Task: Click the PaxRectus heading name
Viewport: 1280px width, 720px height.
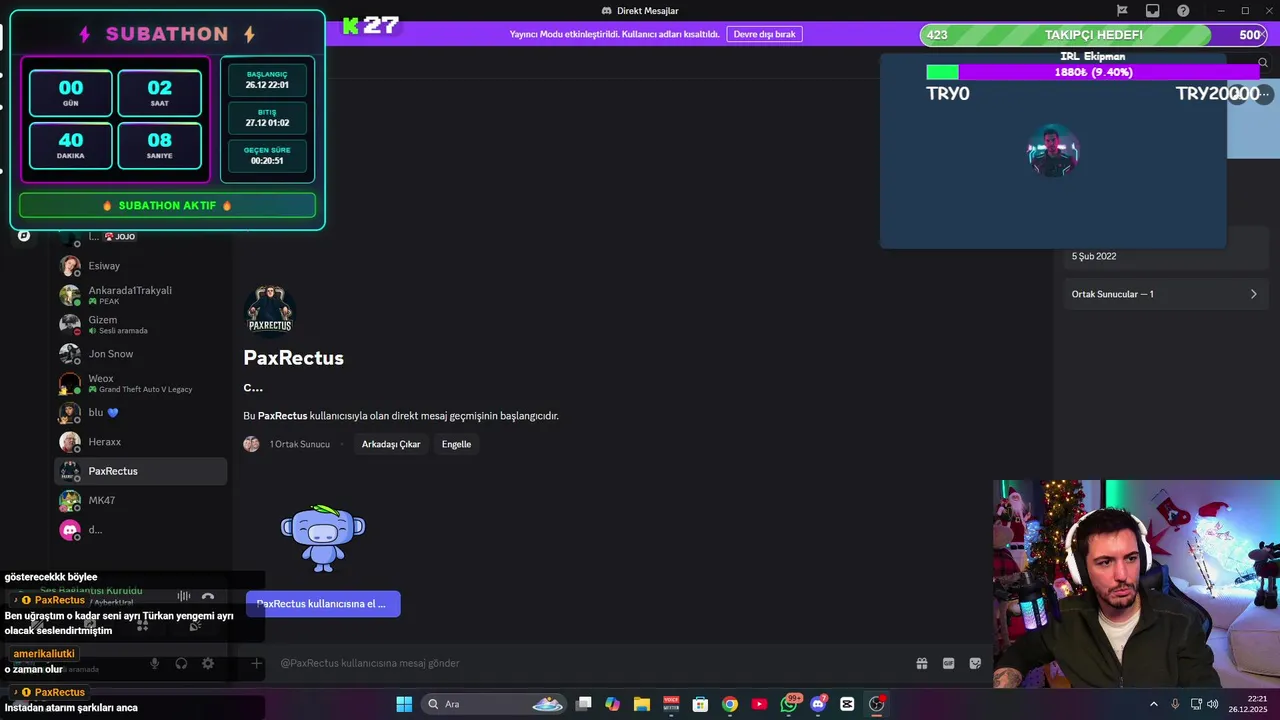Action: tap(293, 358)
